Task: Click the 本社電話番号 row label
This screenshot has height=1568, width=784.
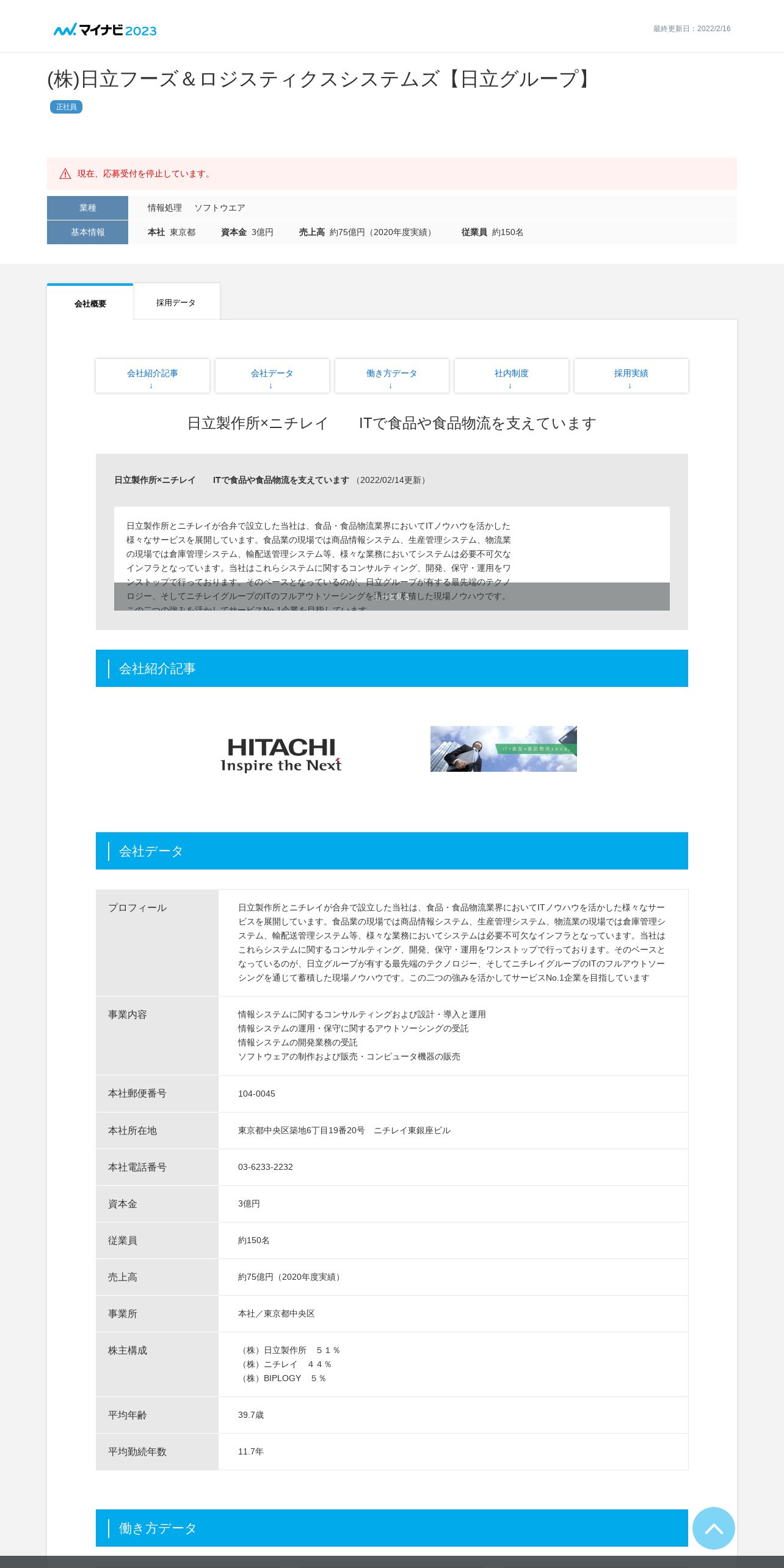Action: (137, 1167)
